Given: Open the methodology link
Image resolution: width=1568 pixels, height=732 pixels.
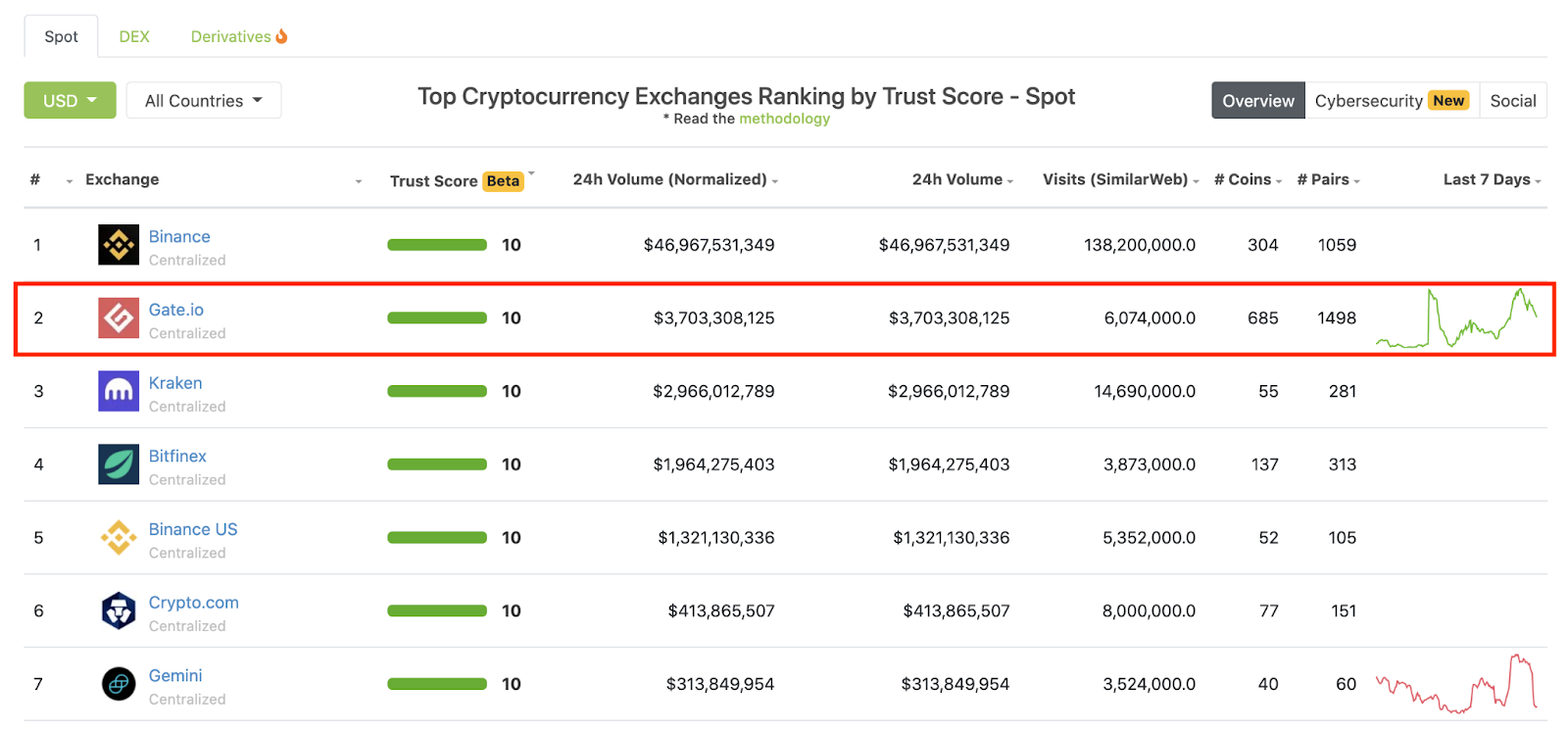Looking at the screenshot, I should (x=784, y=119).
